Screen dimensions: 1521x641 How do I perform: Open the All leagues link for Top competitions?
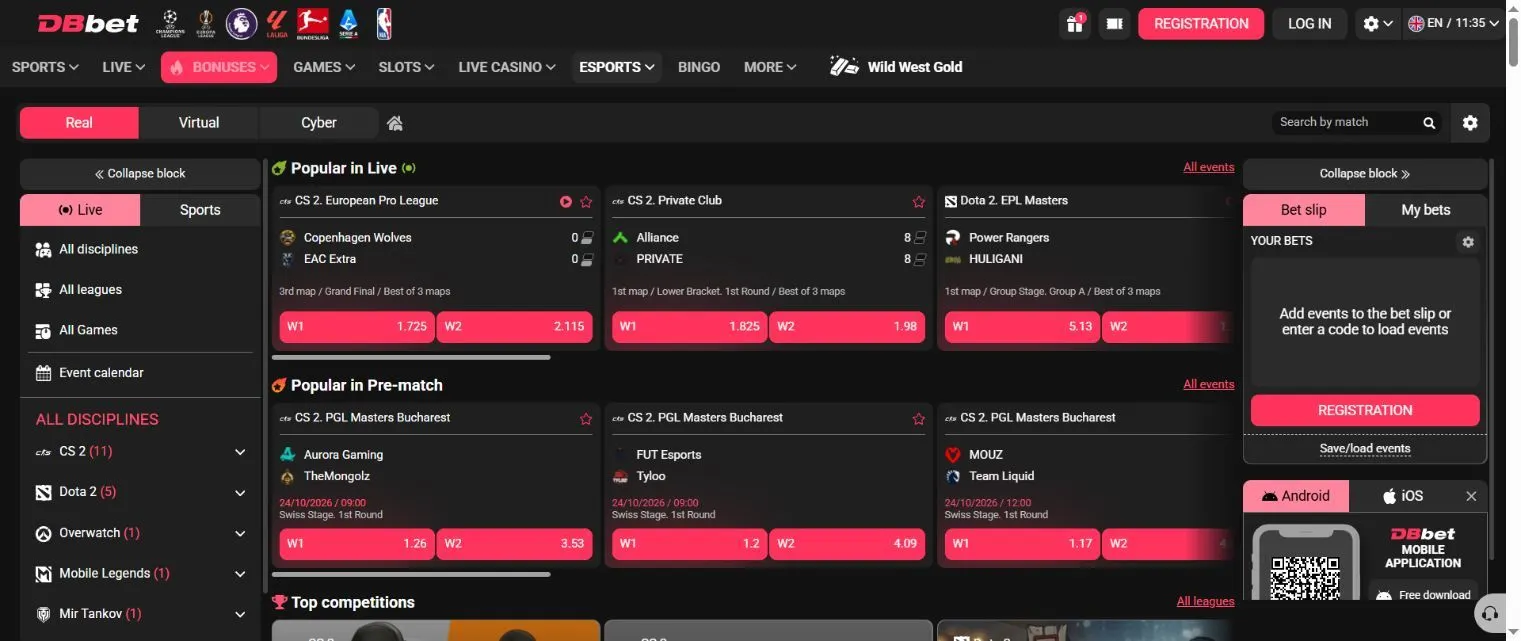tap(1206, 602)
